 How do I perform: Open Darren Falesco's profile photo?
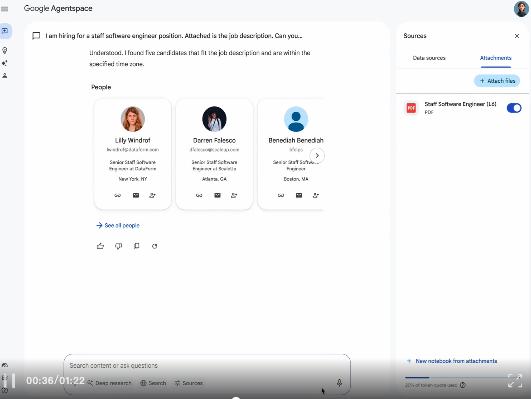tap(214, 119)
